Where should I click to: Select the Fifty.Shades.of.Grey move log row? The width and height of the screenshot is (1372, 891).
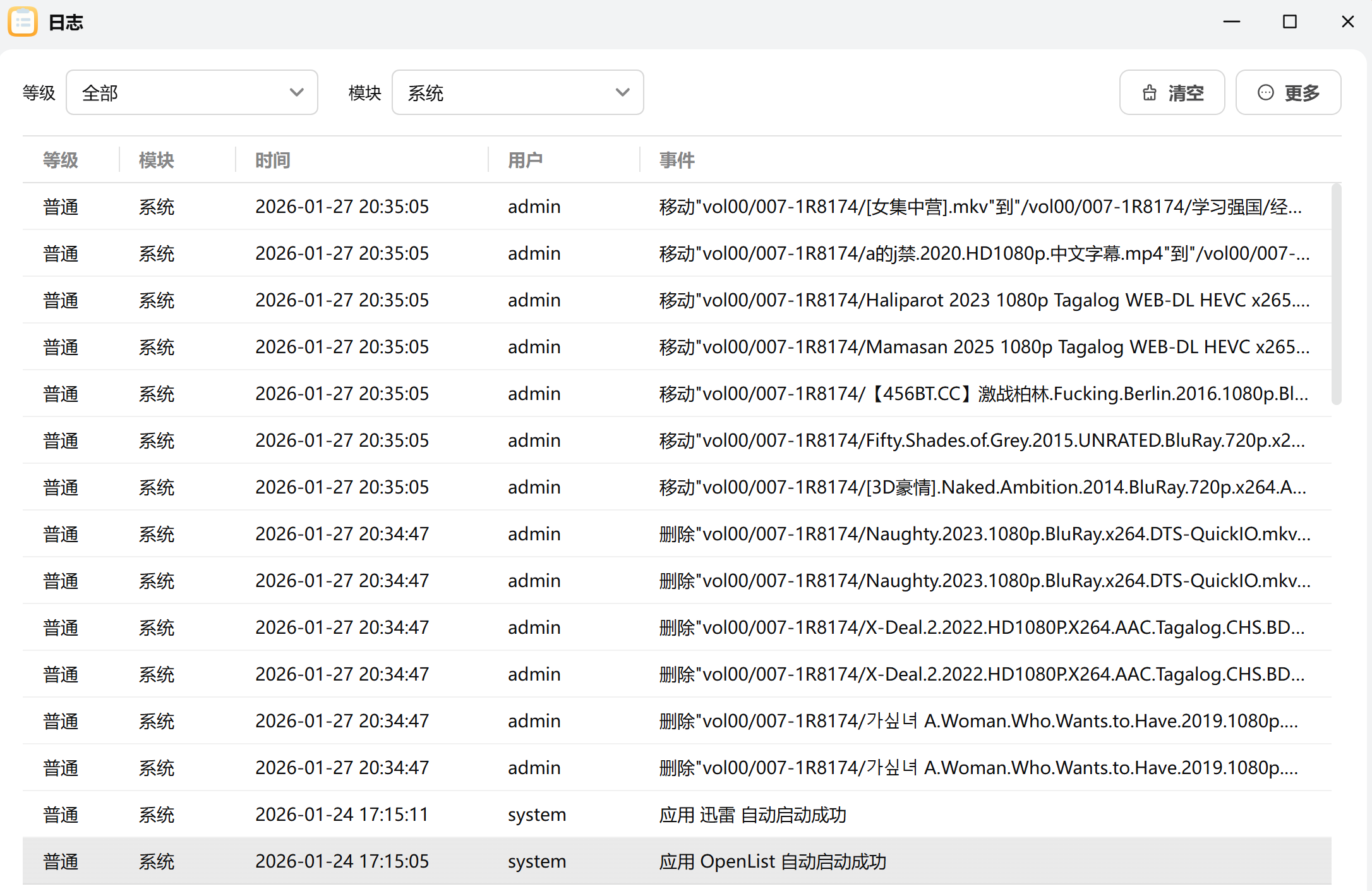coord(676,440)
